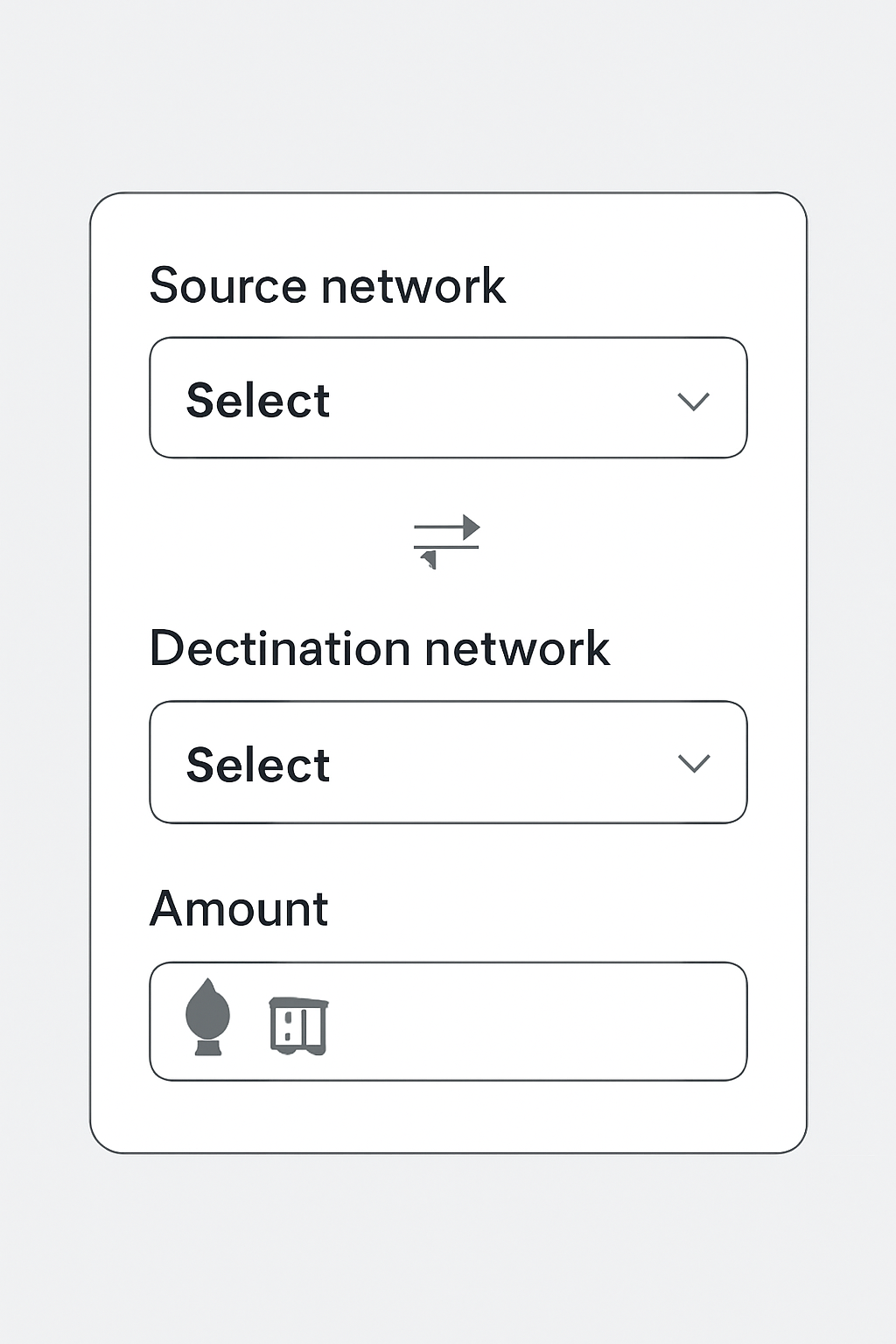Click inside the Amount input field

525,1019
